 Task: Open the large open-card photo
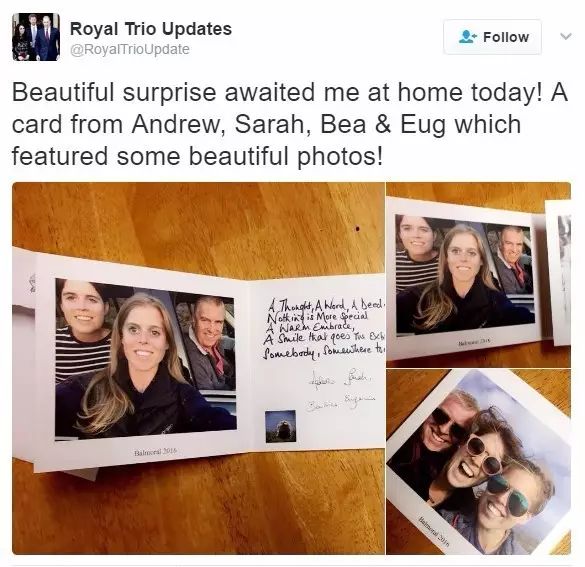tap(198, 368)
